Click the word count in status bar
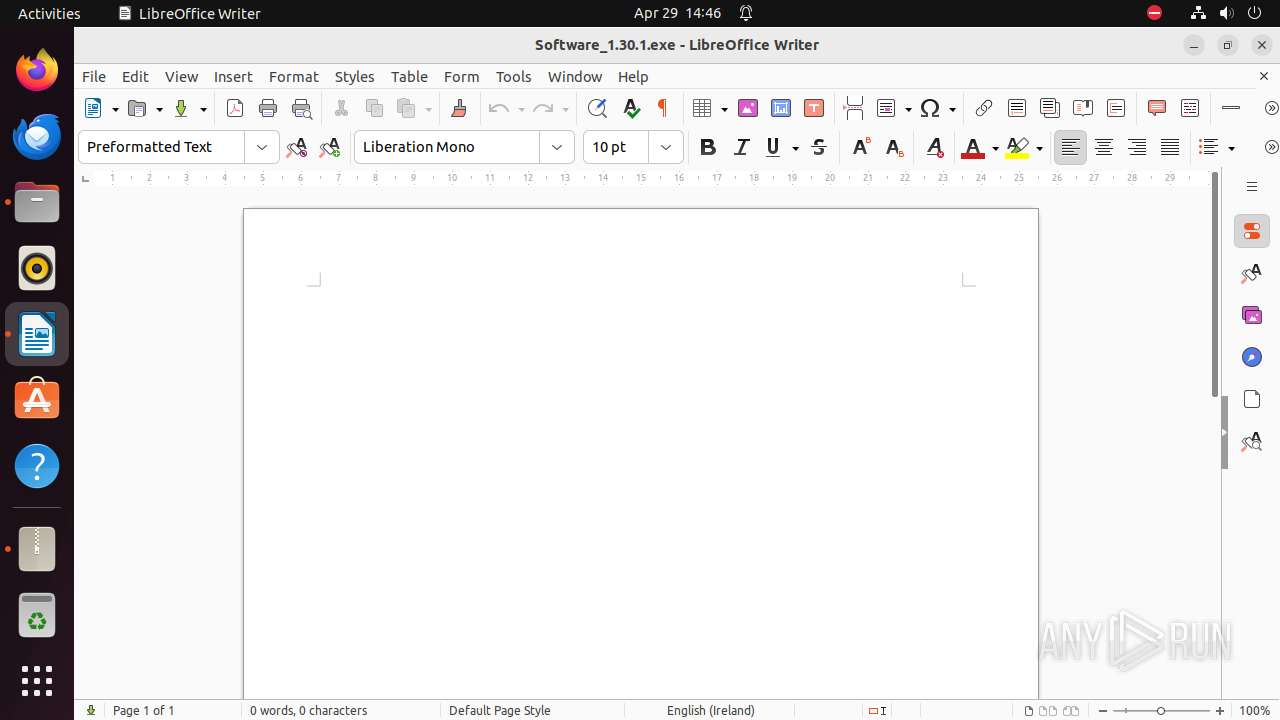This screenshot has height=720, width=1280. [x=309, y=710]
